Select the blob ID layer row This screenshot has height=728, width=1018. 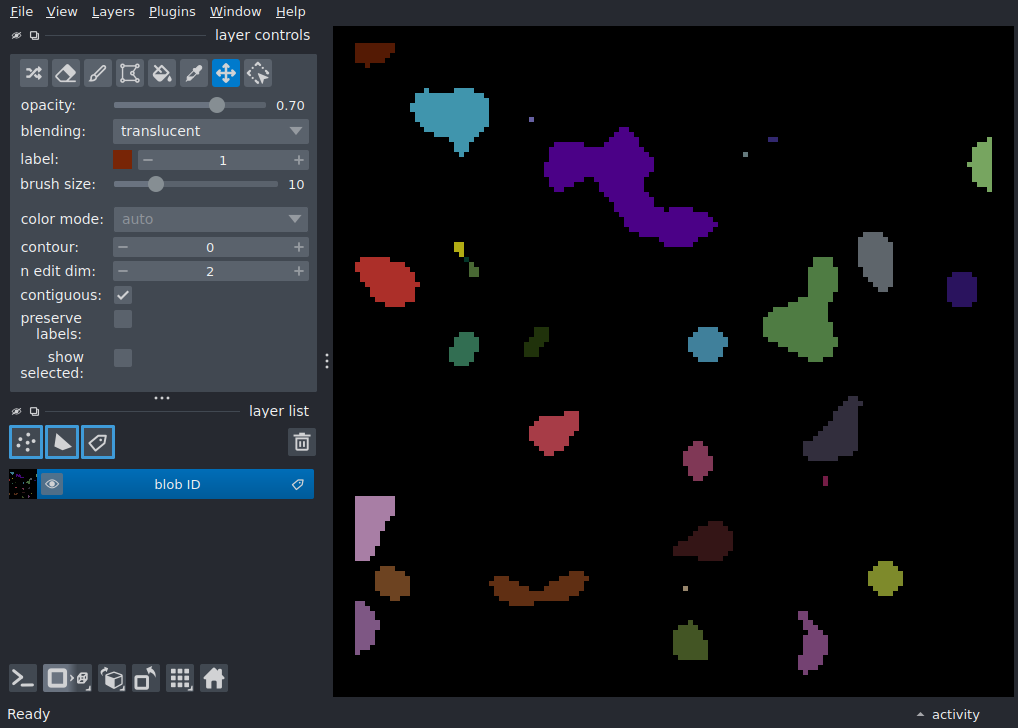(x=161, y=484)
